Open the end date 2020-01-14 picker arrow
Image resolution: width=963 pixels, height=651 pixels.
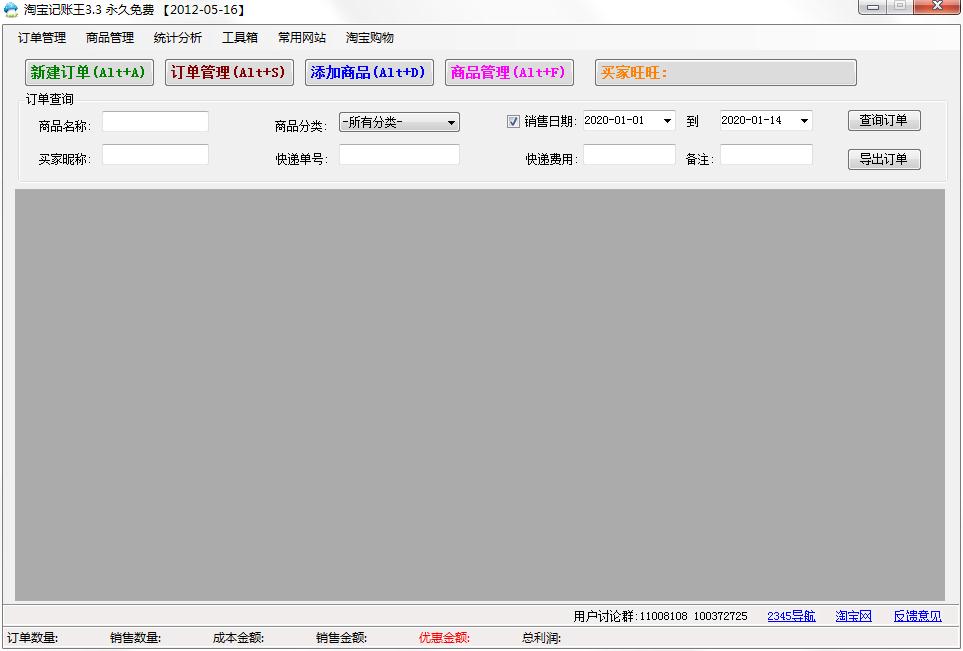[804, 121]
